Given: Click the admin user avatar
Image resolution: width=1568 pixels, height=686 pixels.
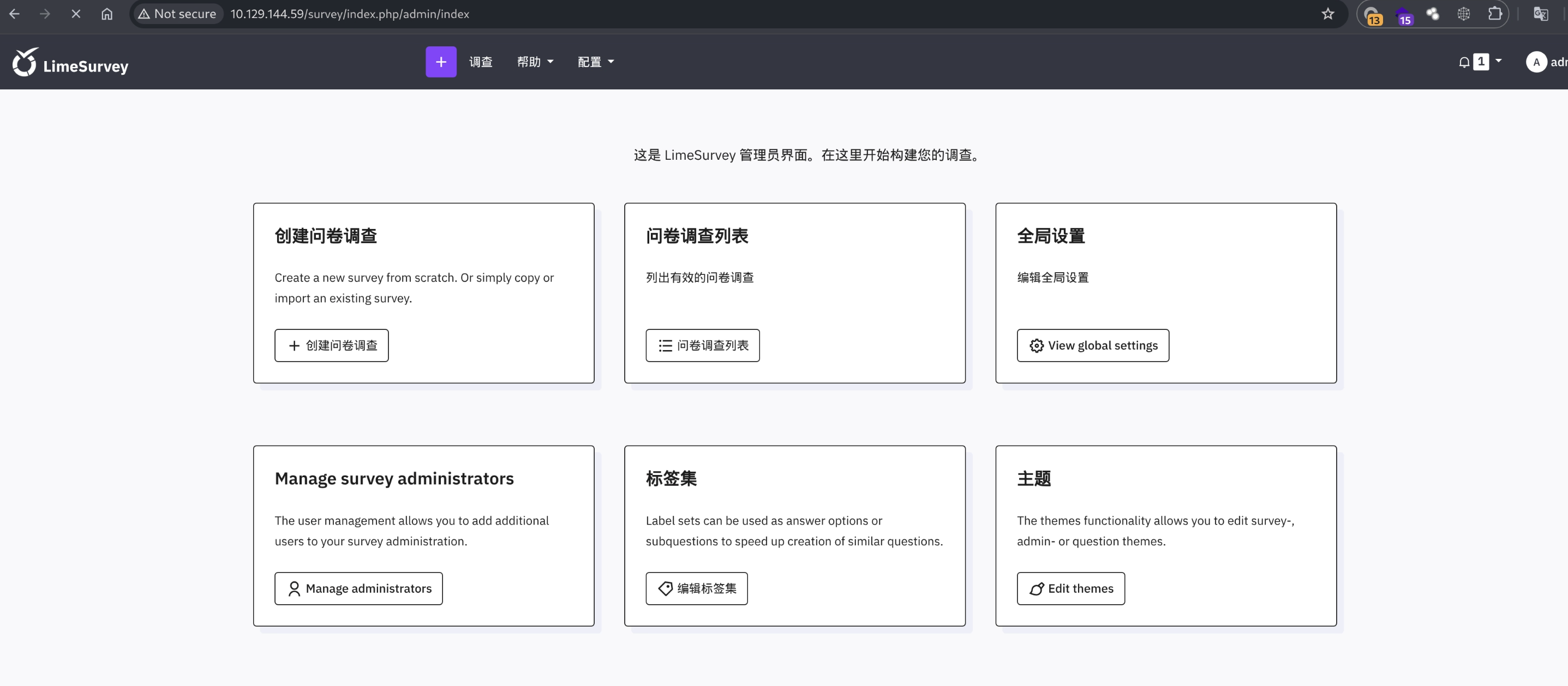Looking at the screenshot, I should point(1536,62).
